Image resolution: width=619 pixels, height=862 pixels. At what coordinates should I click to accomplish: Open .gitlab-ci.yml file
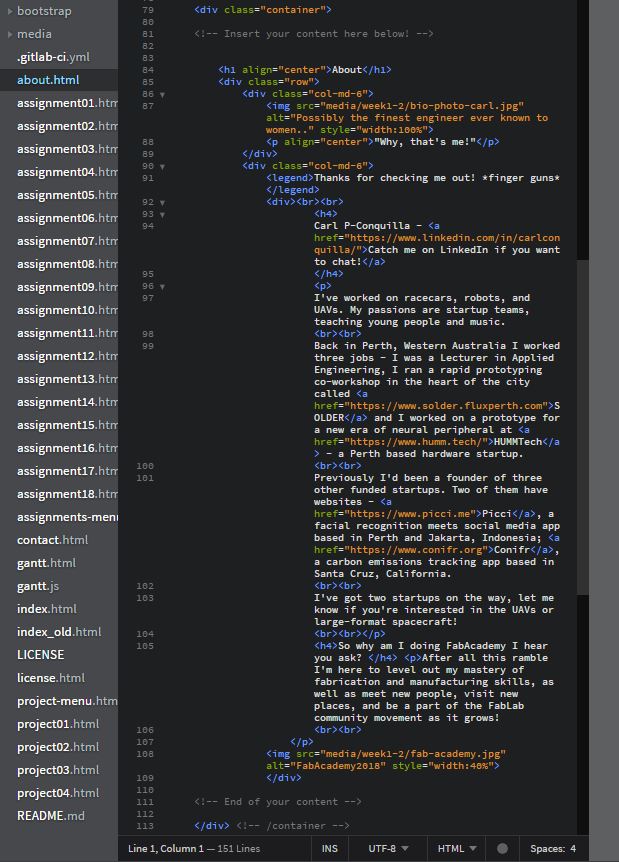[x=53, y=57]
